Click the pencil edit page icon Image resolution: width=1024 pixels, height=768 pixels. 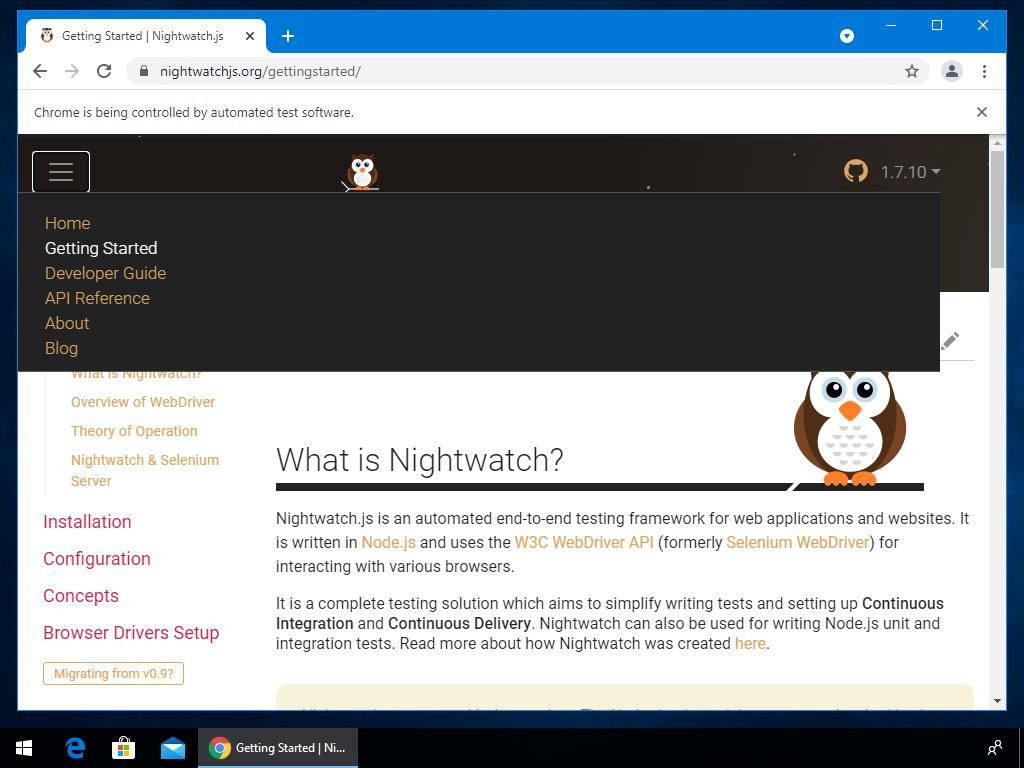click(950, 340)
